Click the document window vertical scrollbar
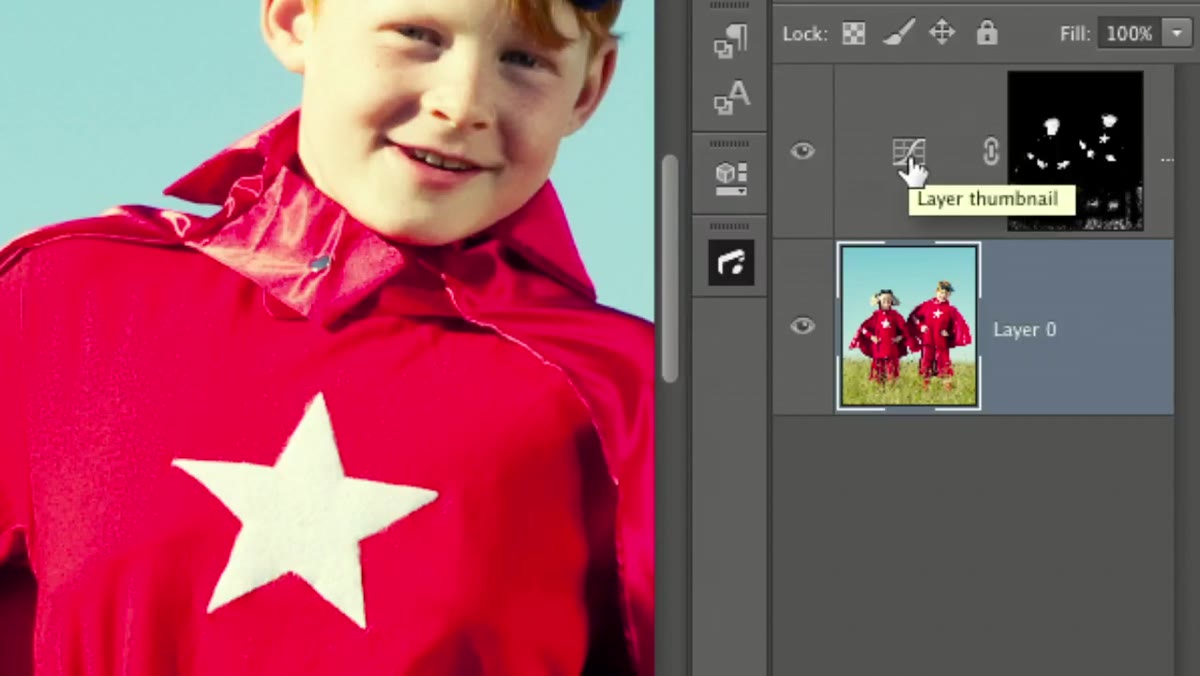The height and width of the screenshot is (676, 1200). [670, 270]
